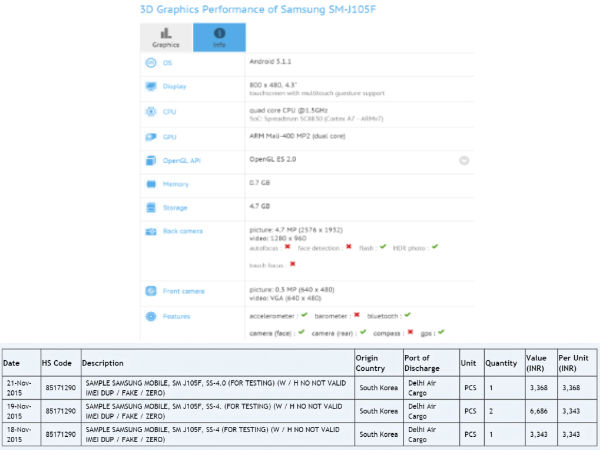600x450 pixels.
Task: Click the CPU chip icon
Action: [151, 112]
